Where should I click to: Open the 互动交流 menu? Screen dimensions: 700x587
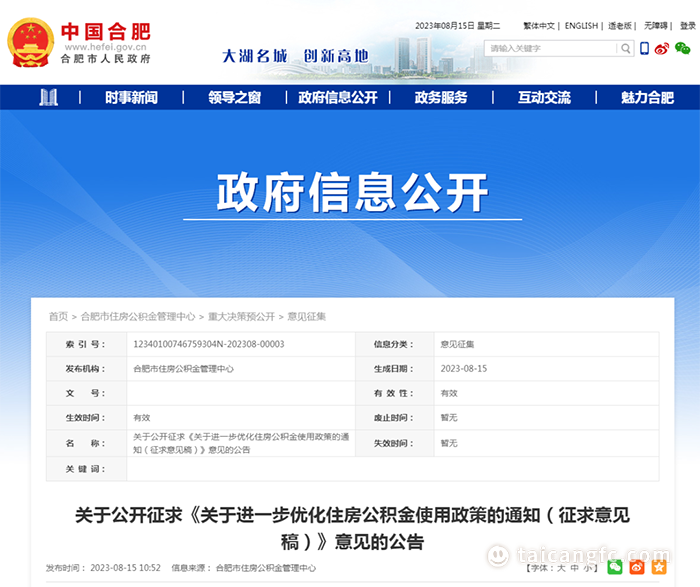[544, 97]
